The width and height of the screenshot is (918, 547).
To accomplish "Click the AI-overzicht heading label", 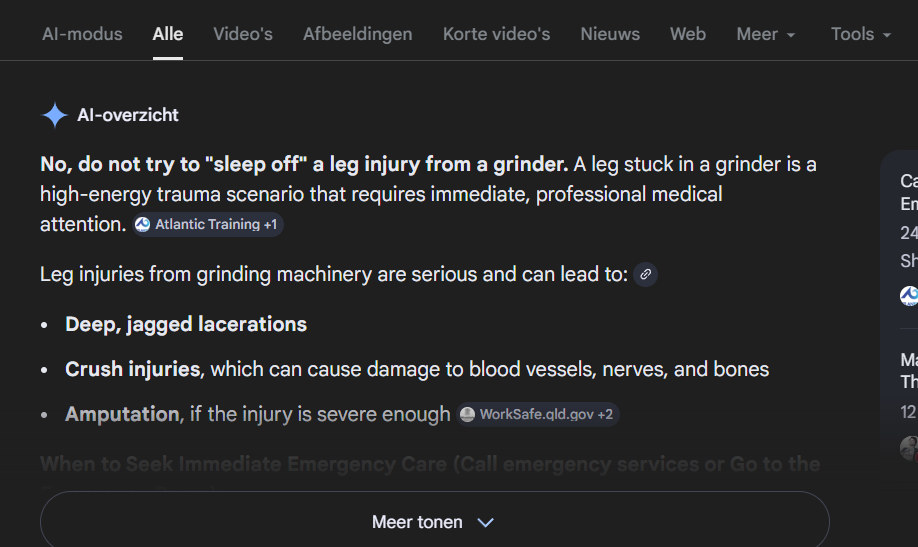I will pos(128,115).
